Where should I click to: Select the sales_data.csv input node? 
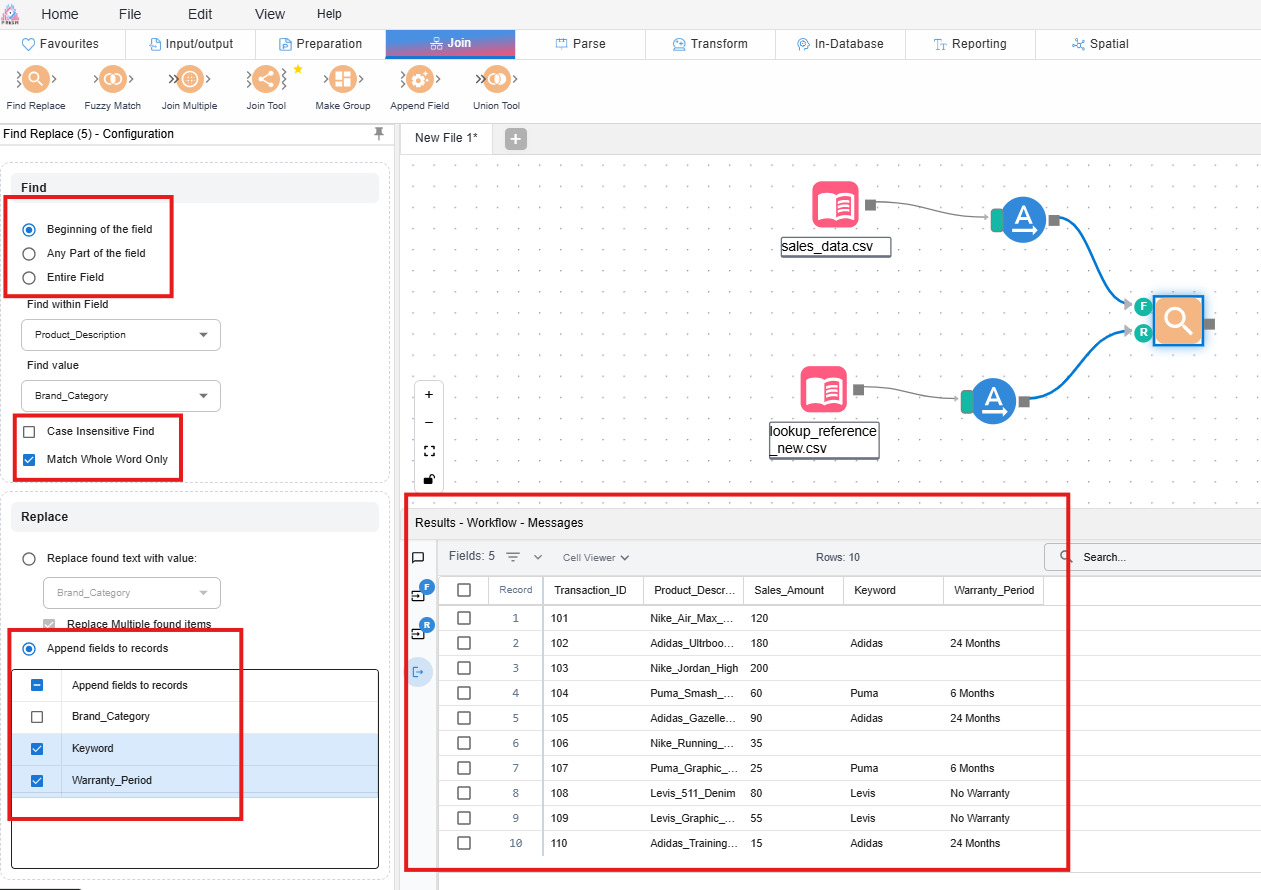835,205
